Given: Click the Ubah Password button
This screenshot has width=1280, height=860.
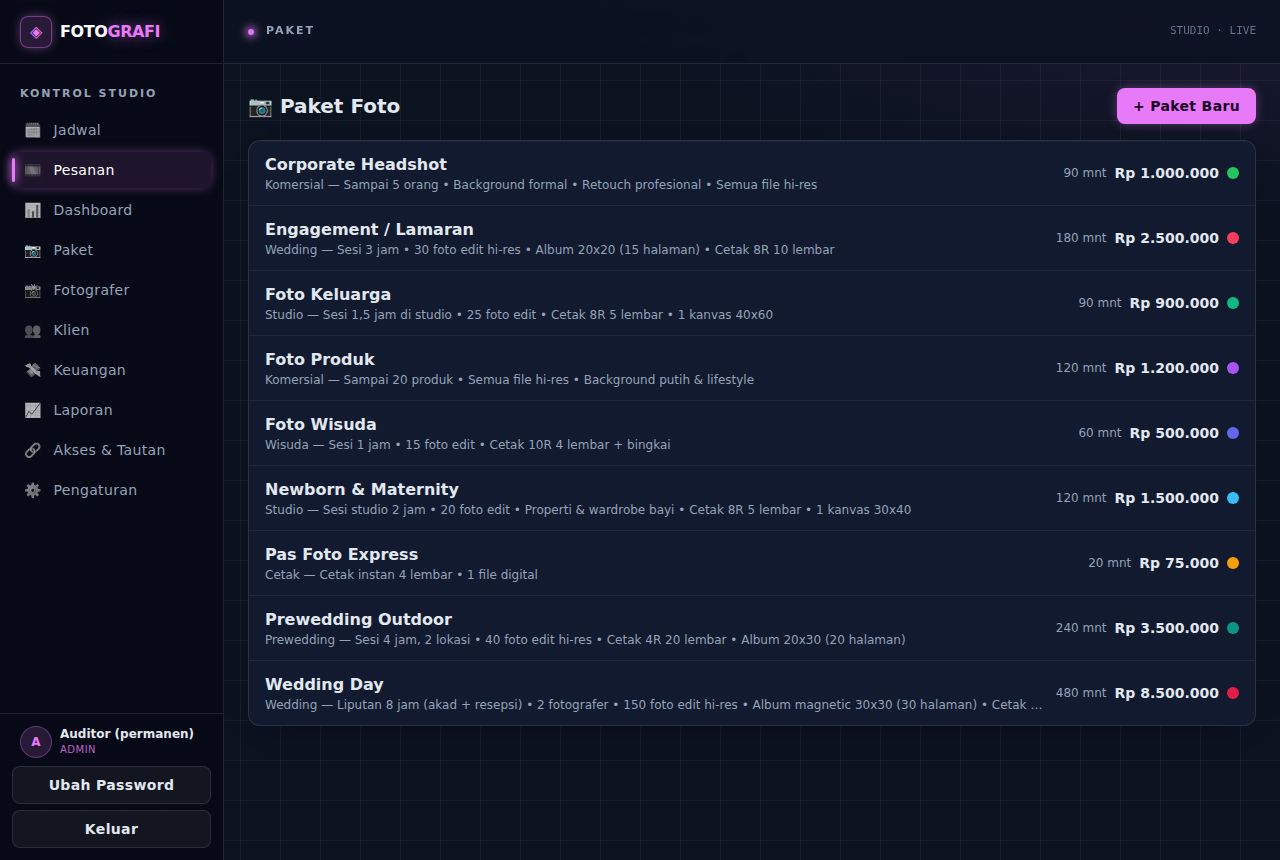Looking at the screenshot, I should 111,785.
